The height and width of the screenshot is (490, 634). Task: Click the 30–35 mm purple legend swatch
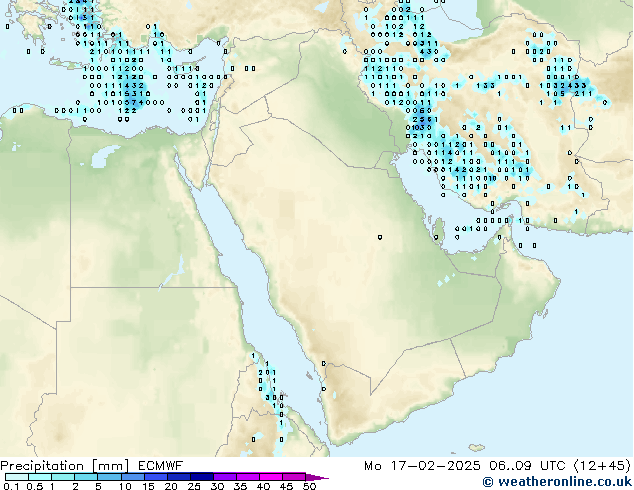point(225,477)
